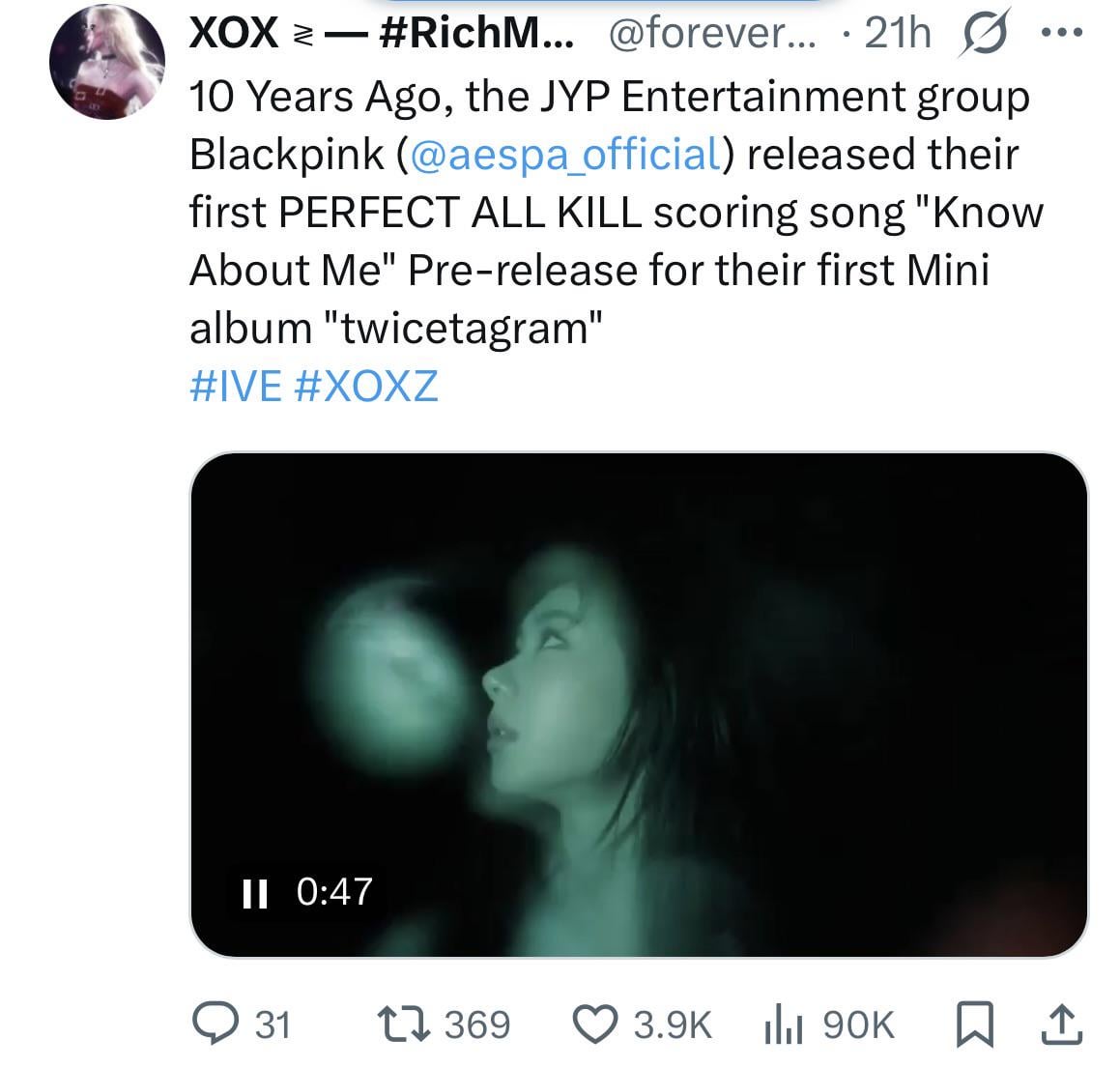
Task: Click the @forever... username handle
Action: [x=712, y=34]
